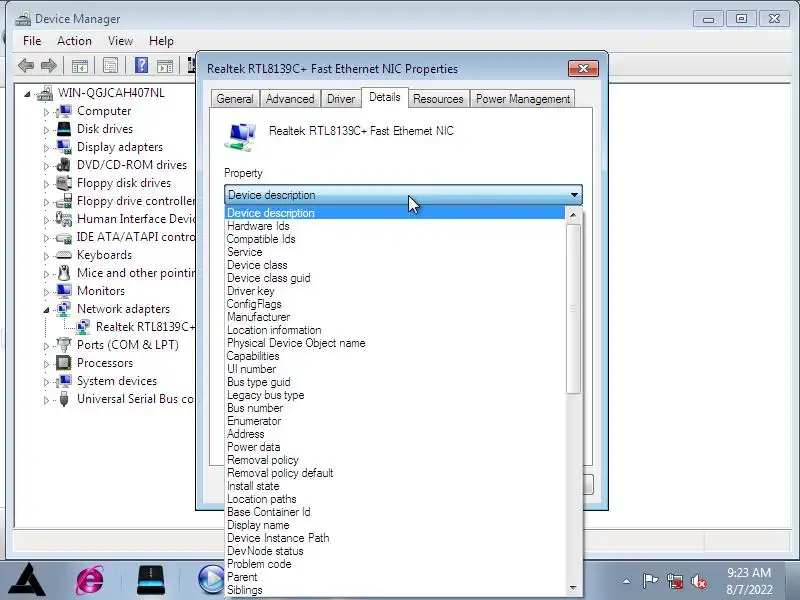Close the Property dropdown via its arrow
800x600 pixels.
[574, 195]
